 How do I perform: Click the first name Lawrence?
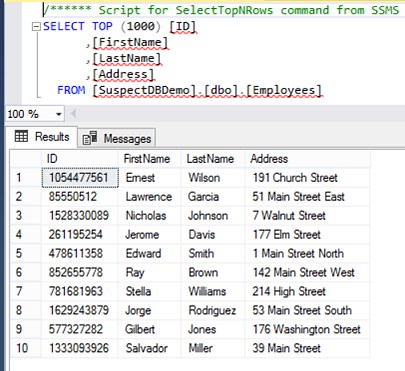tap(149, 197)
